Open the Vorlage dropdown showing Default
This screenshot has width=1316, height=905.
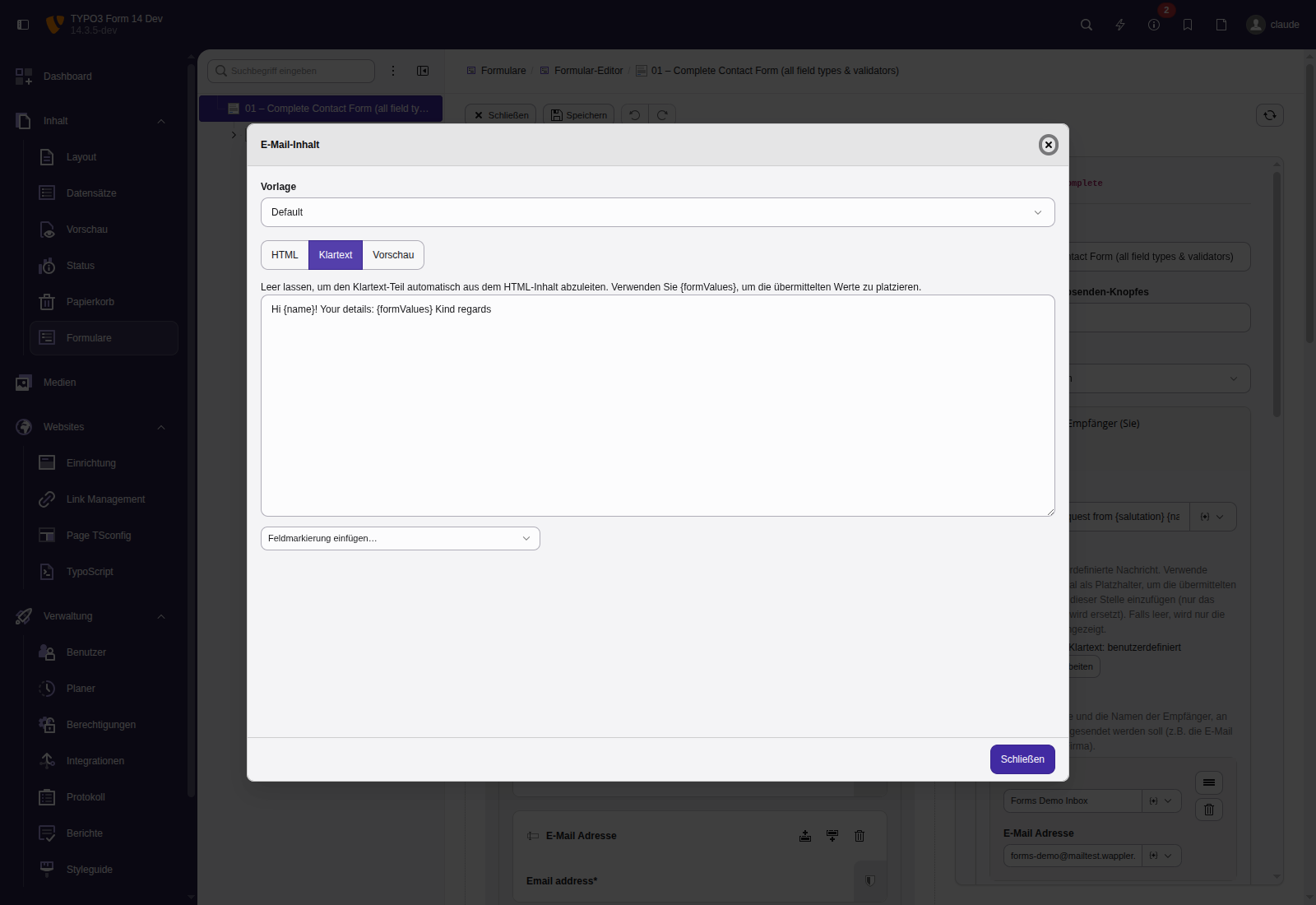tap(658, 212)
